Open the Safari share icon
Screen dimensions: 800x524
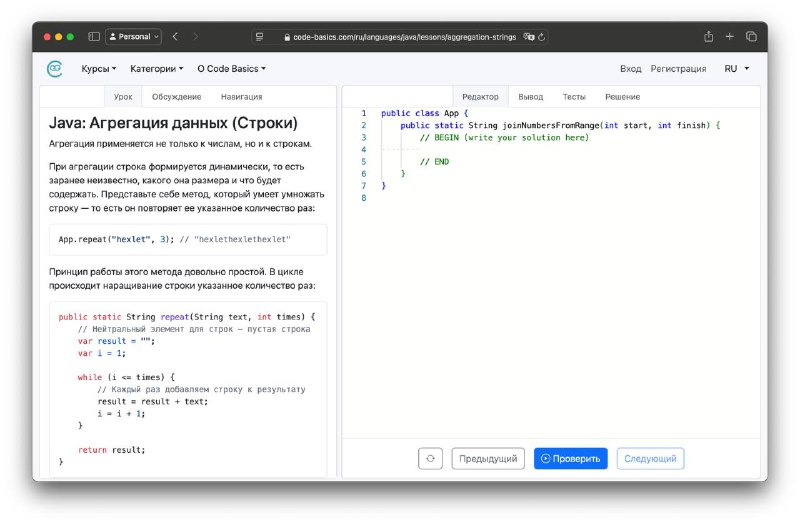click(x=709, y=36)
